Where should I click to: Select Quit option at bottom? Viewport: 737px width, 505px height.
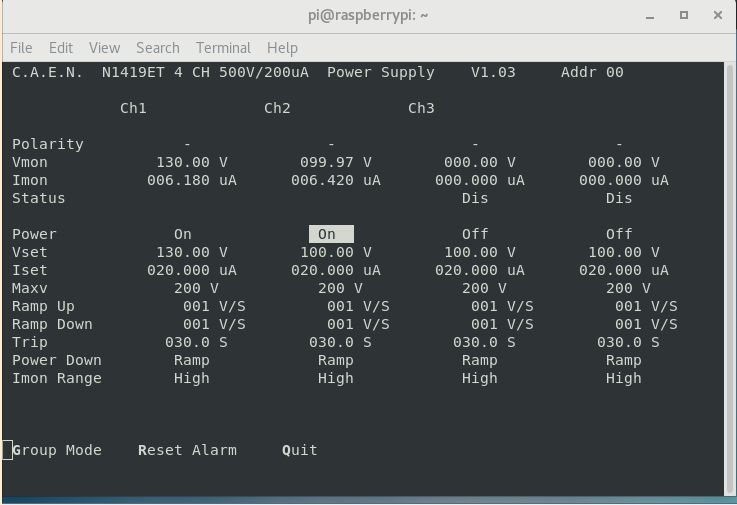pos(299,450)
